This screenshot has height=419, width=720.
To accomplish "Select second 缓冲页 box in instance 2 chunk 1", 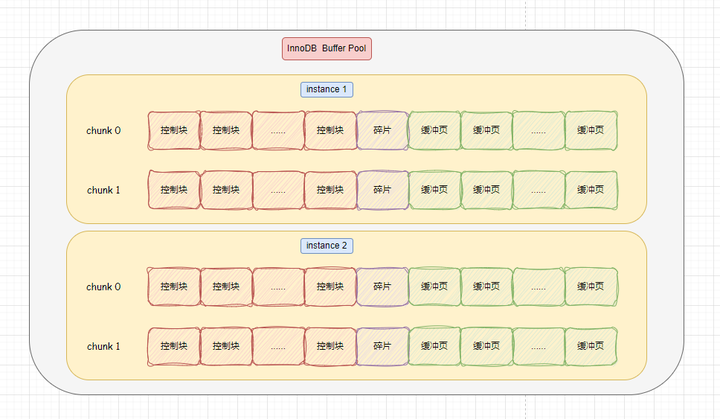I will tap(487, 346).
